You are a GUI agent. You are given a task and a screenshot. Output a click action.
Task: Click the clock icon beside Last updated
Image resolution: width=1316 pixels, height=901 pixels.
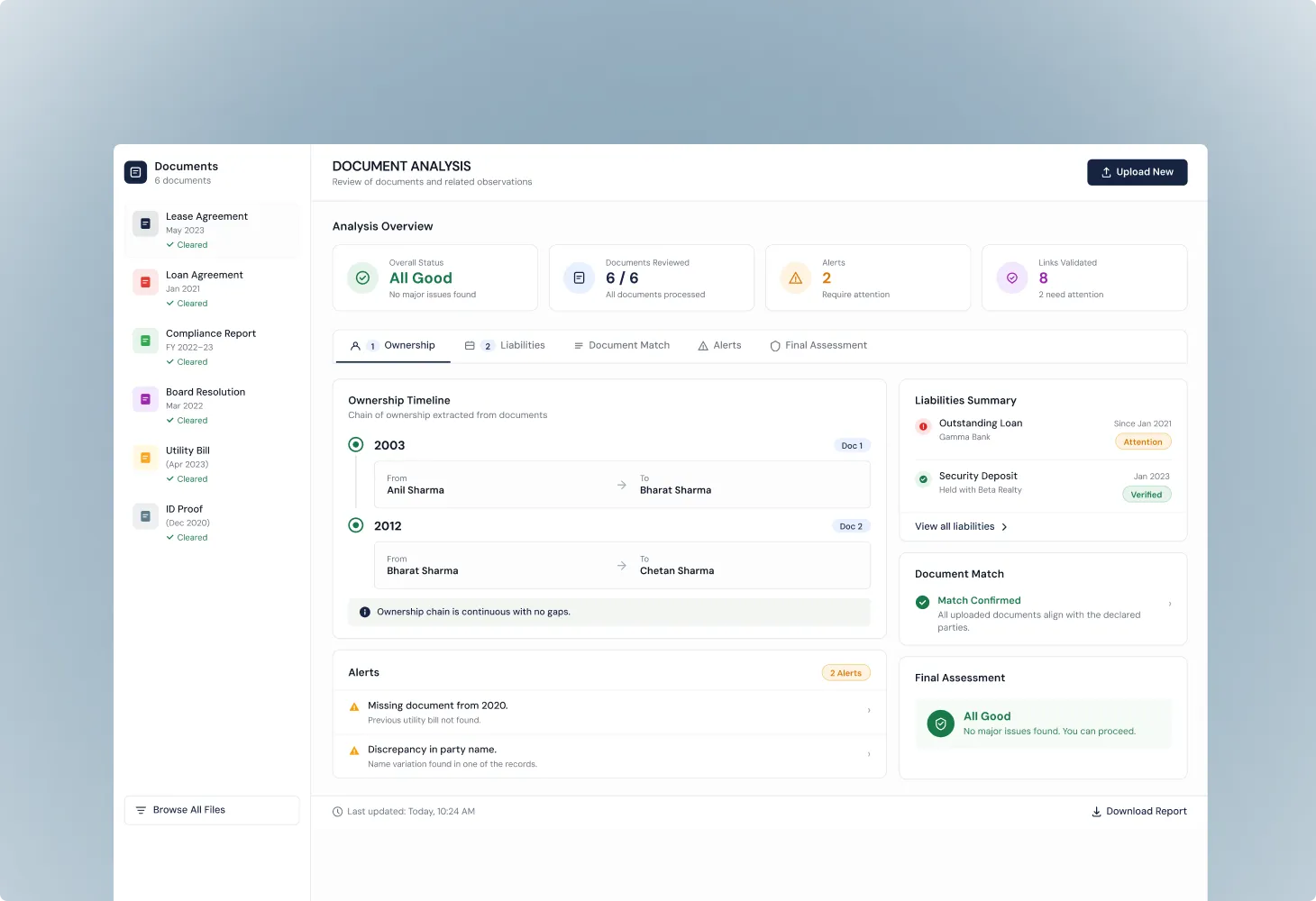click(338, 812)
